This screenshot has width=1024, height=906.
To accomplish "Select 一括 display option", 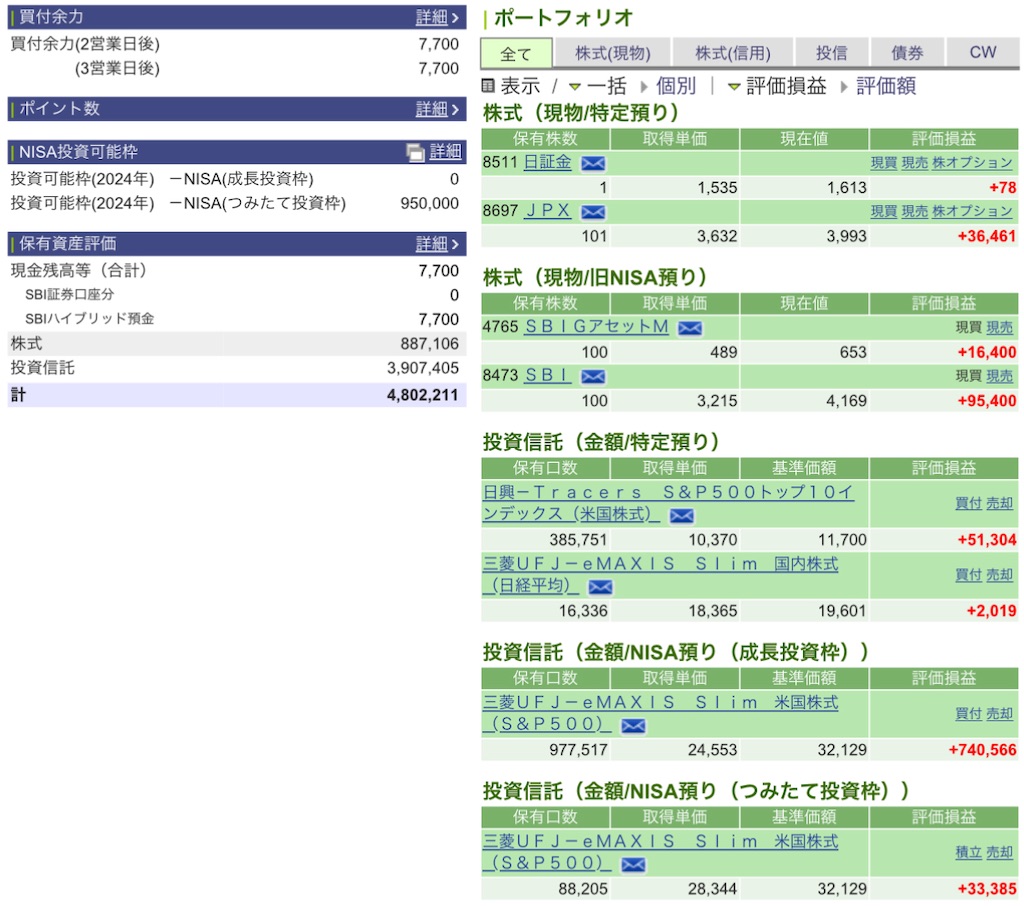I will click(606, 86).
